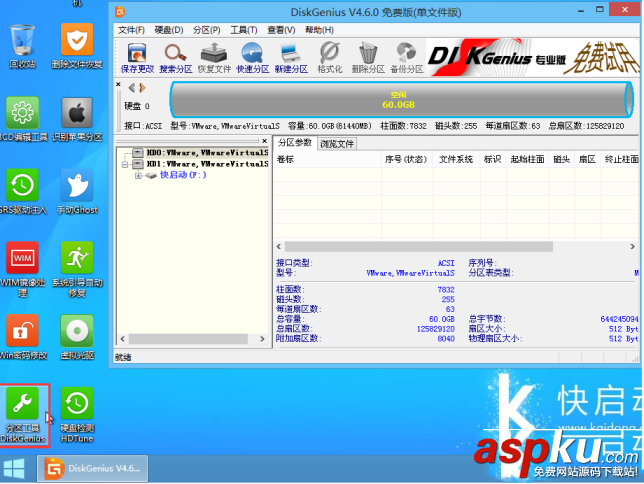Click the 标识 column header
The height and width of the screenshot is (484, 644).
pos(492,159)
